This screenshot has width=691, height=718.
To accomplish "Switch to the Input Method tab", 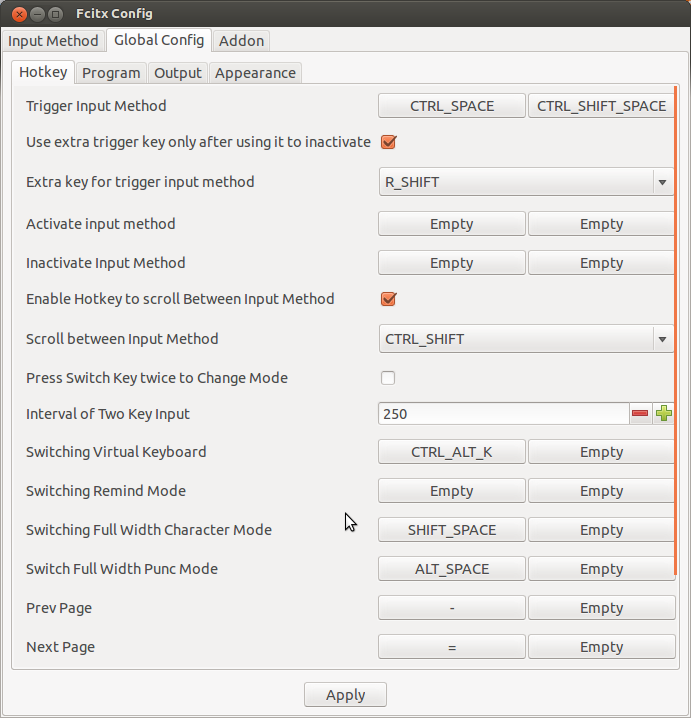I will click(x=53, y=41).
